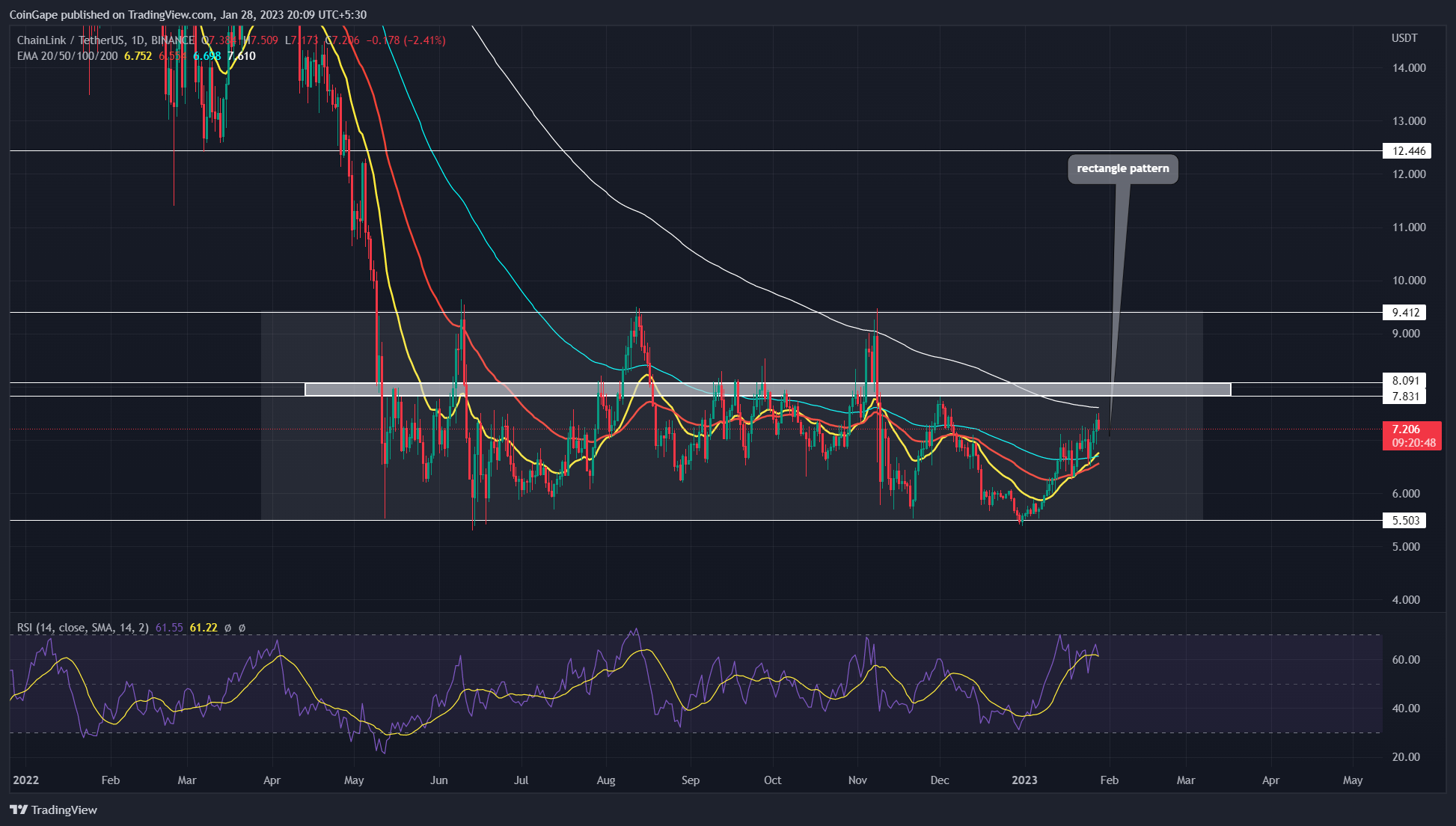Click the RSI value 61.55 in legend

[x=169, y=628]
